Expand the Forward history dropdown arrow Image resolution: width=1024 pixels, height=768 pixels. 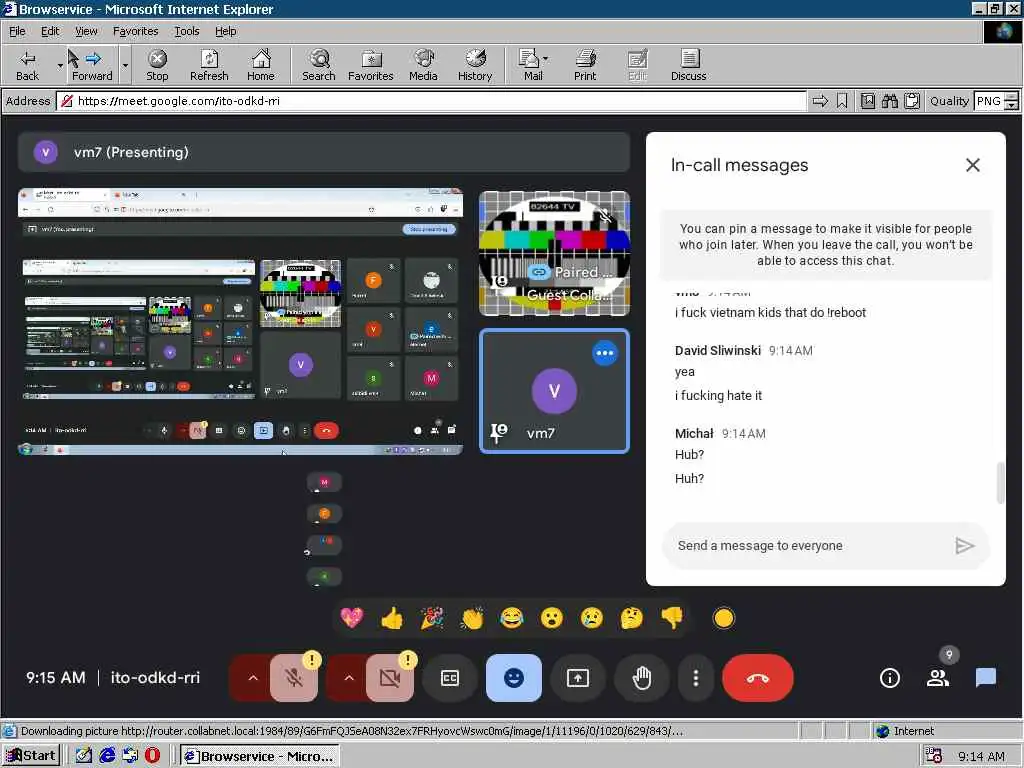[x=125, y=65]
